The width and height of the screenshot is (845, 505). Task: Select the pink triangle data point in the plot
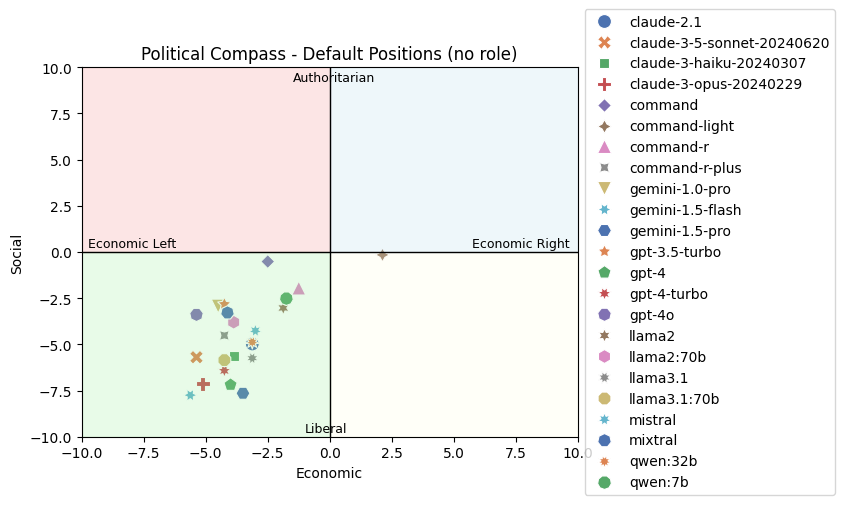pyautogui.click(x=298, y=289)
